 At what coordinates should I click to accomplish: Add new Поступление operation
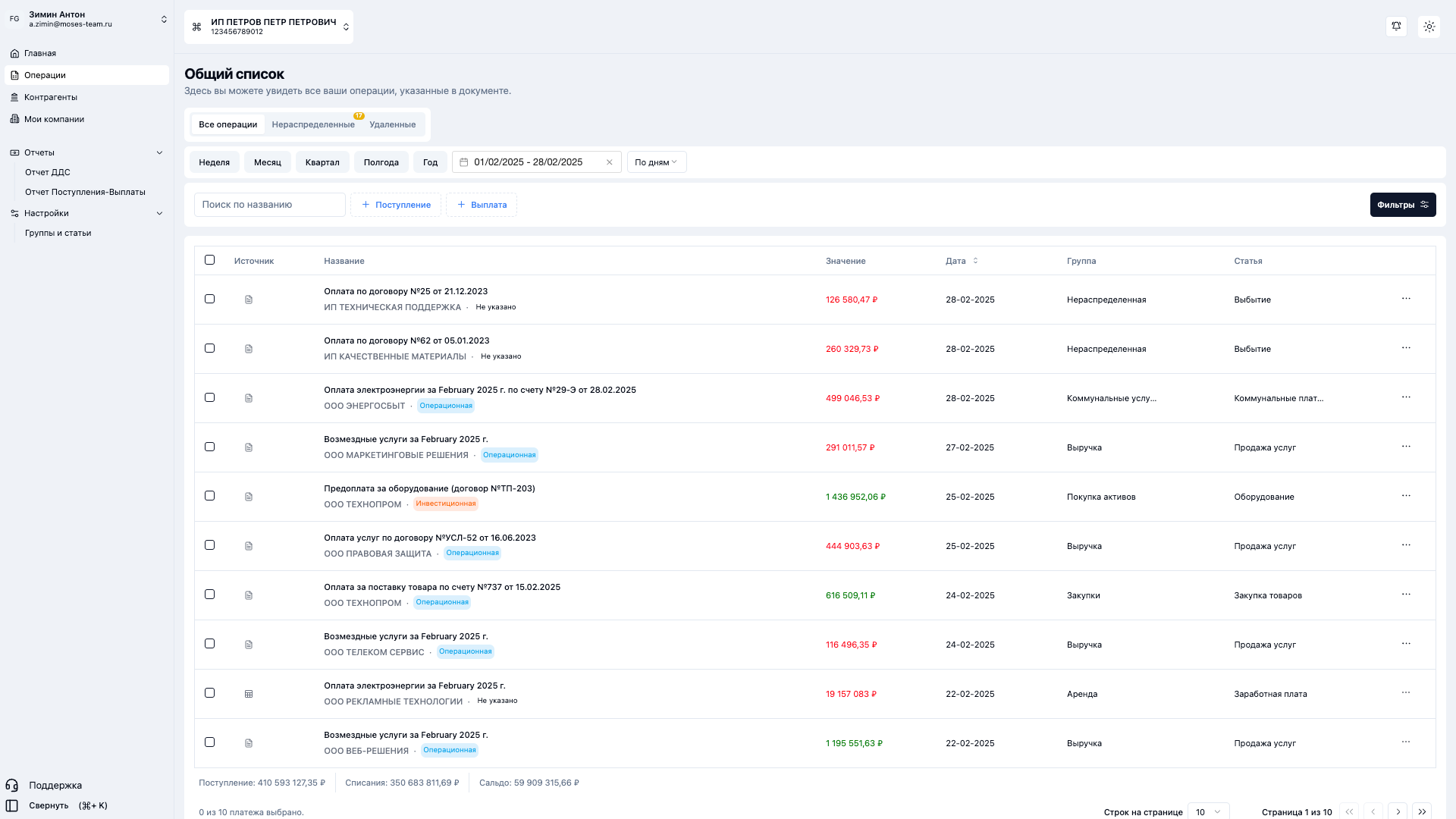(x=396, y=205)
